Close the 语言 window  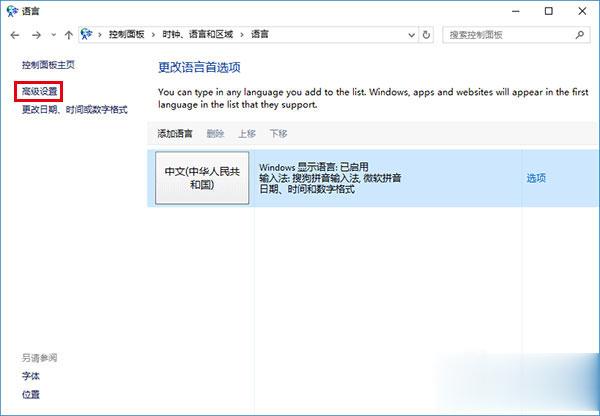pos(582,11)
